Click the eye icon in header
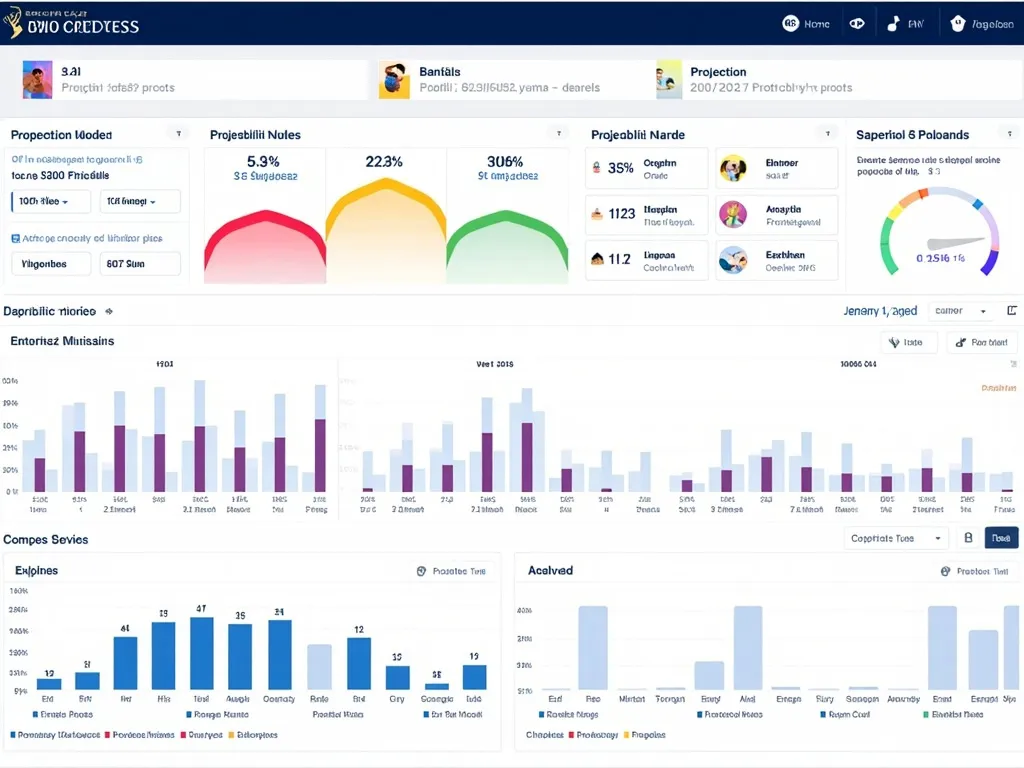 pos(857,24)
